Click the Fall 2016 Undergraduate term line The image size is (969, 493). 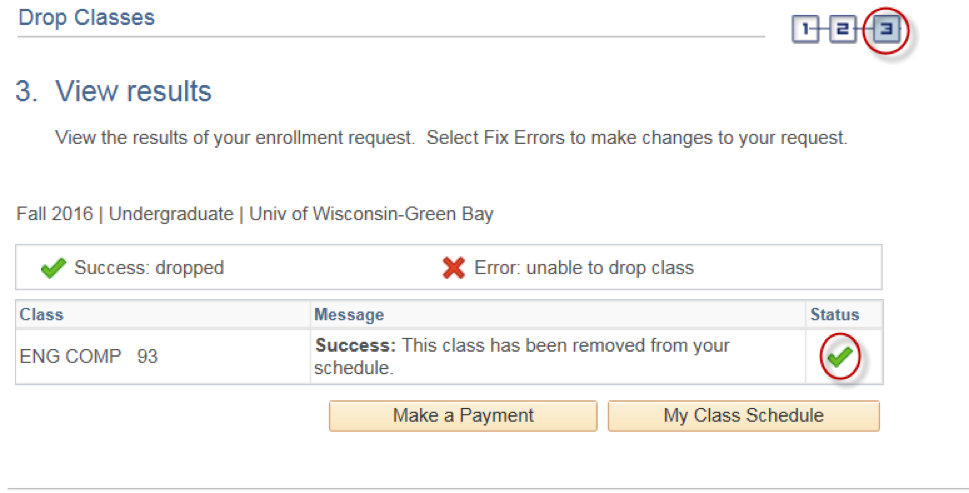(255, 214)
